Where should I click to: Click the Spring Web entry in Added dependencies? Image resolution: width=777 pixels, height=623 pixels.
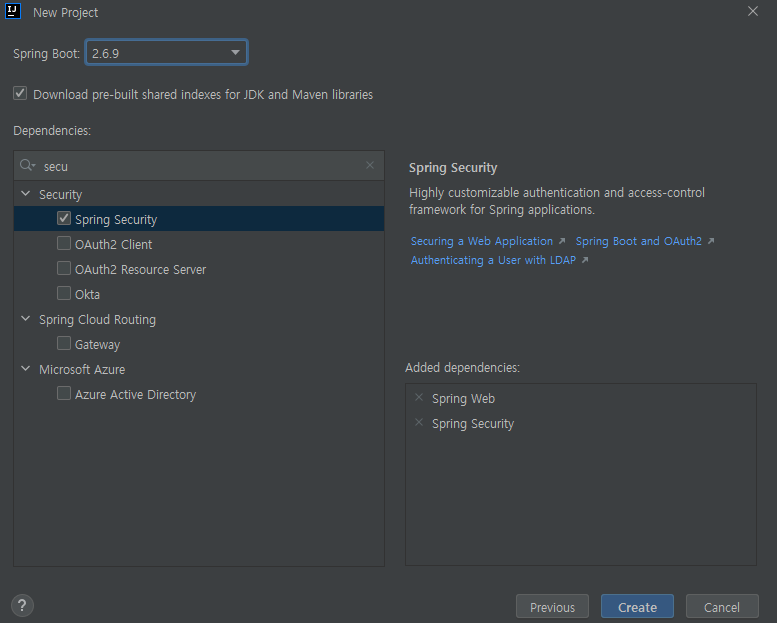coord(463,398)
